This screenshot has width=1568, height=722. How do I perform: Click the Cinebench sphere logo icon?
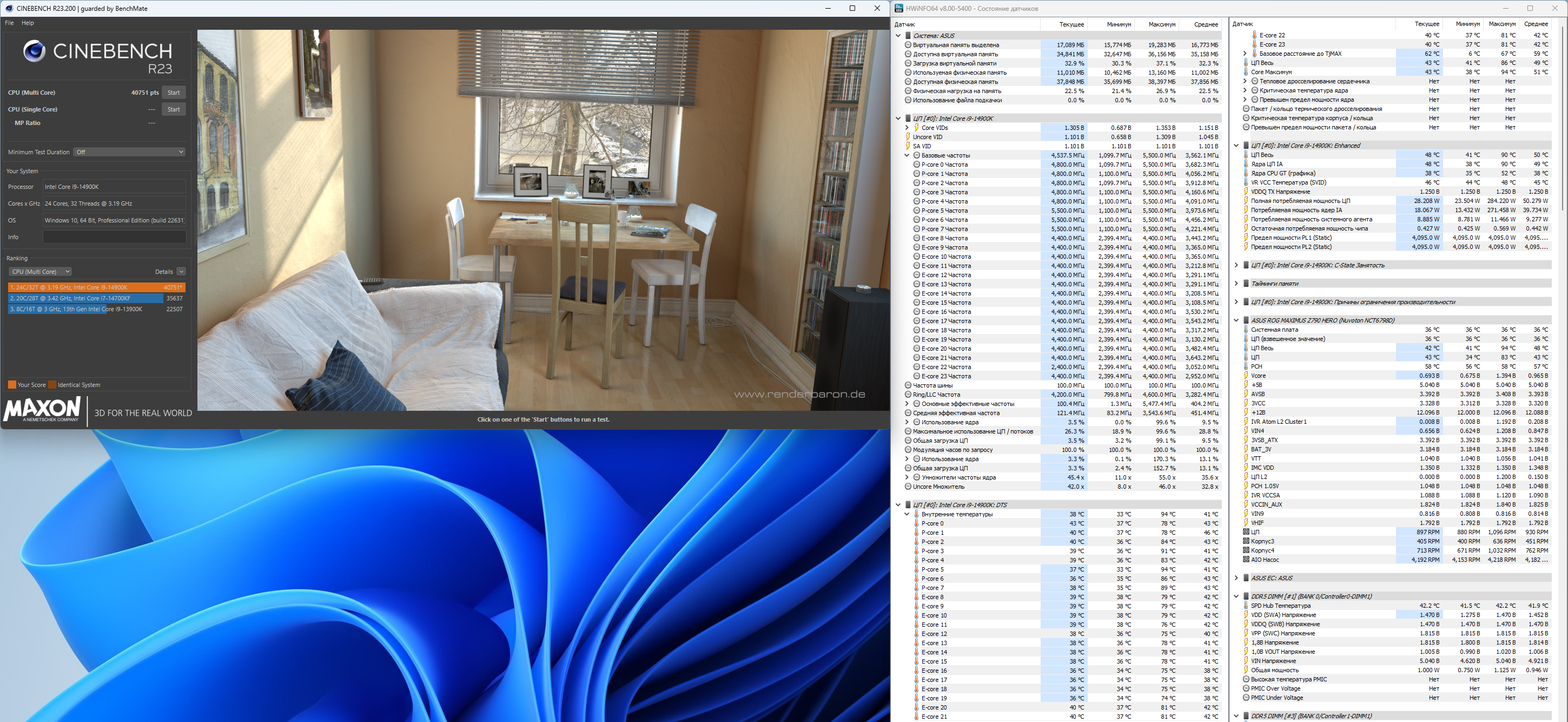[x=34, y=51]
